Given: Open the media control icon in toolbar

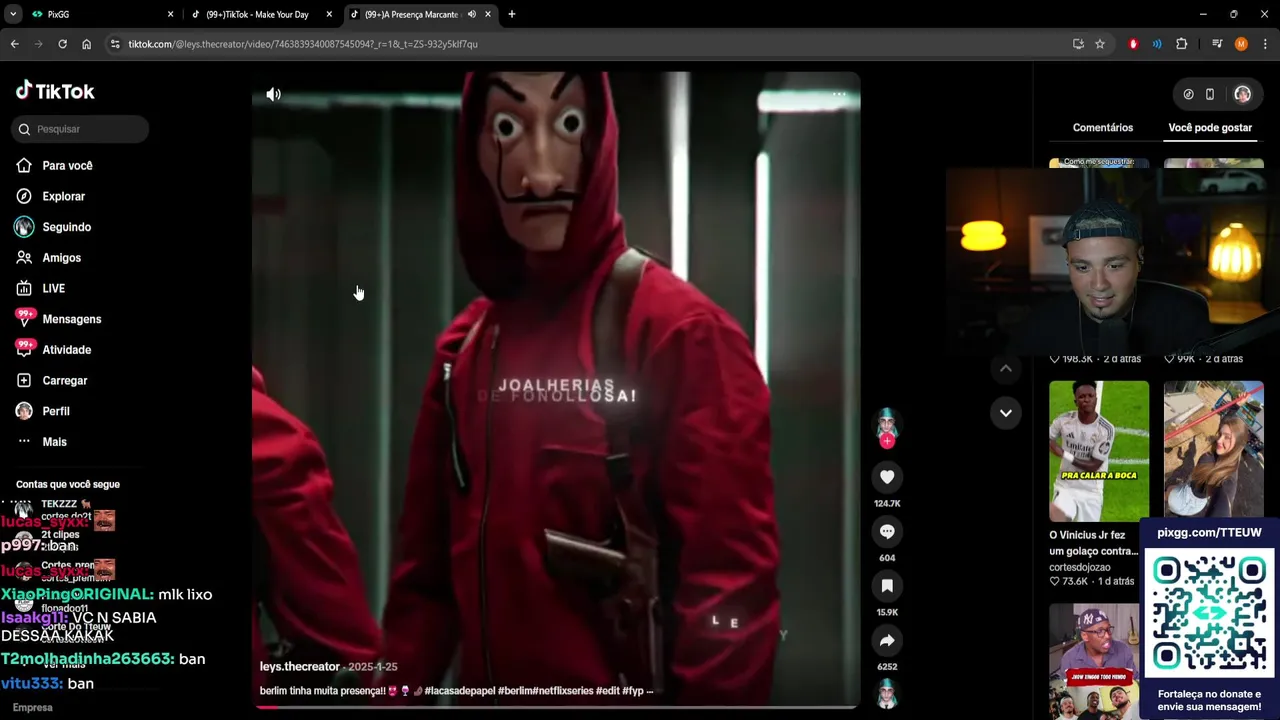Looking at the screenshot, I should 1217,44.
